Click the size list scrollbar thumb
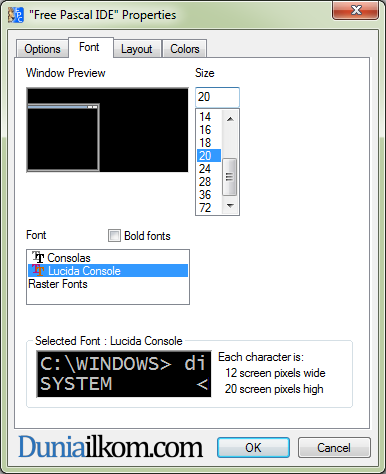The image size is (386, 474). 229,177
